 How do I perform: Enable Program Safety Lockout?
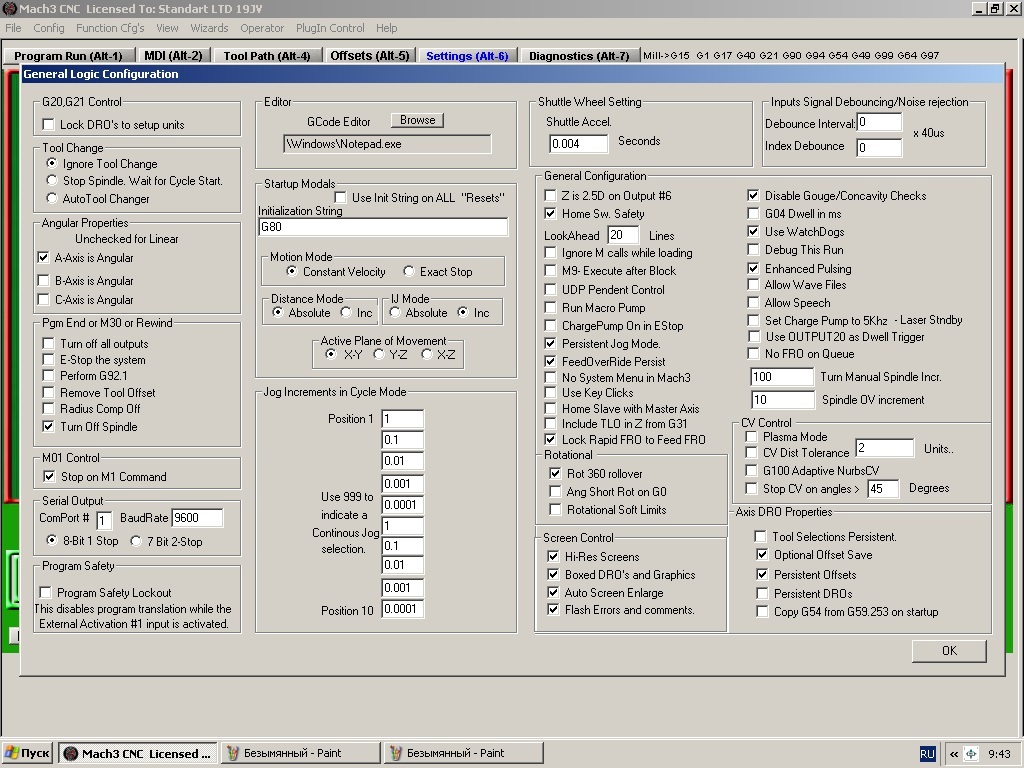click(45, 592)
